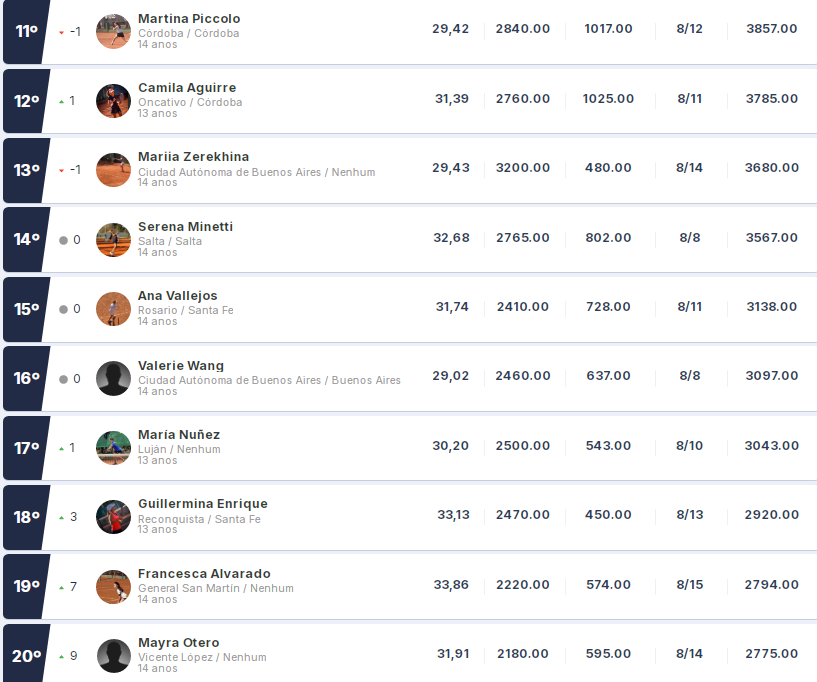Open the player name Mayra Otero
Image resolution: width=817 pixels, height=682 pixels.
(x=179, y=643)
